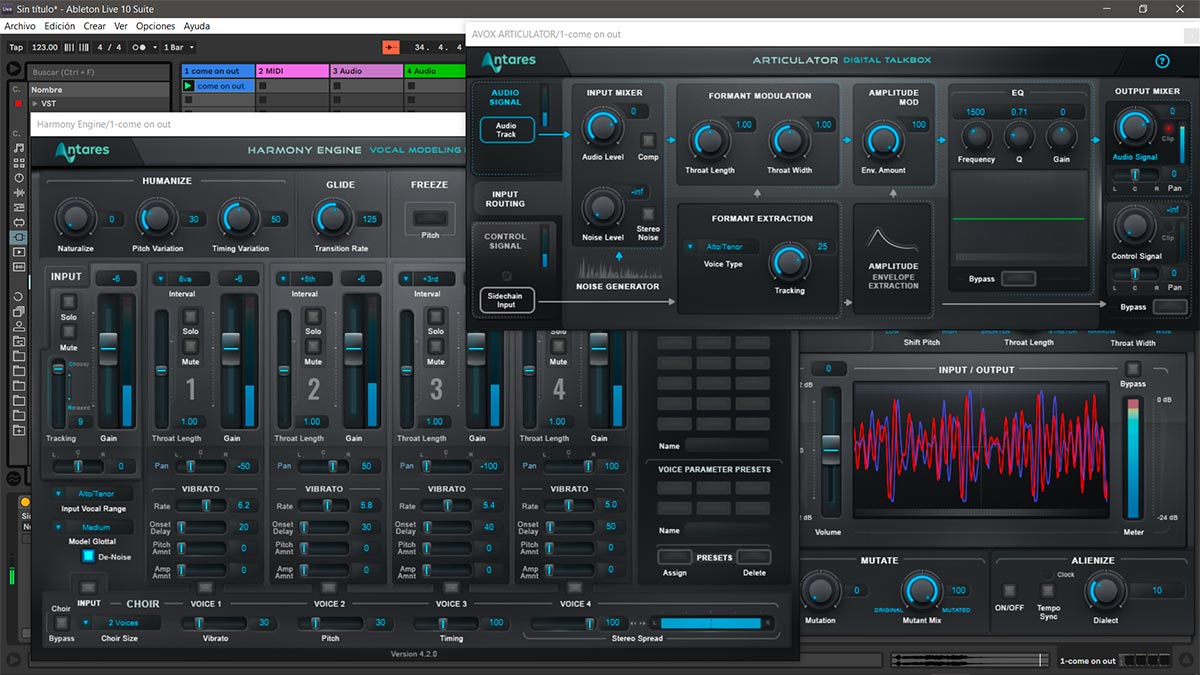Solo harmony voice 1 in Harmony Engine
Image resolution: width=1200 pixels, height=675 pixels.
tap(190, 316)
